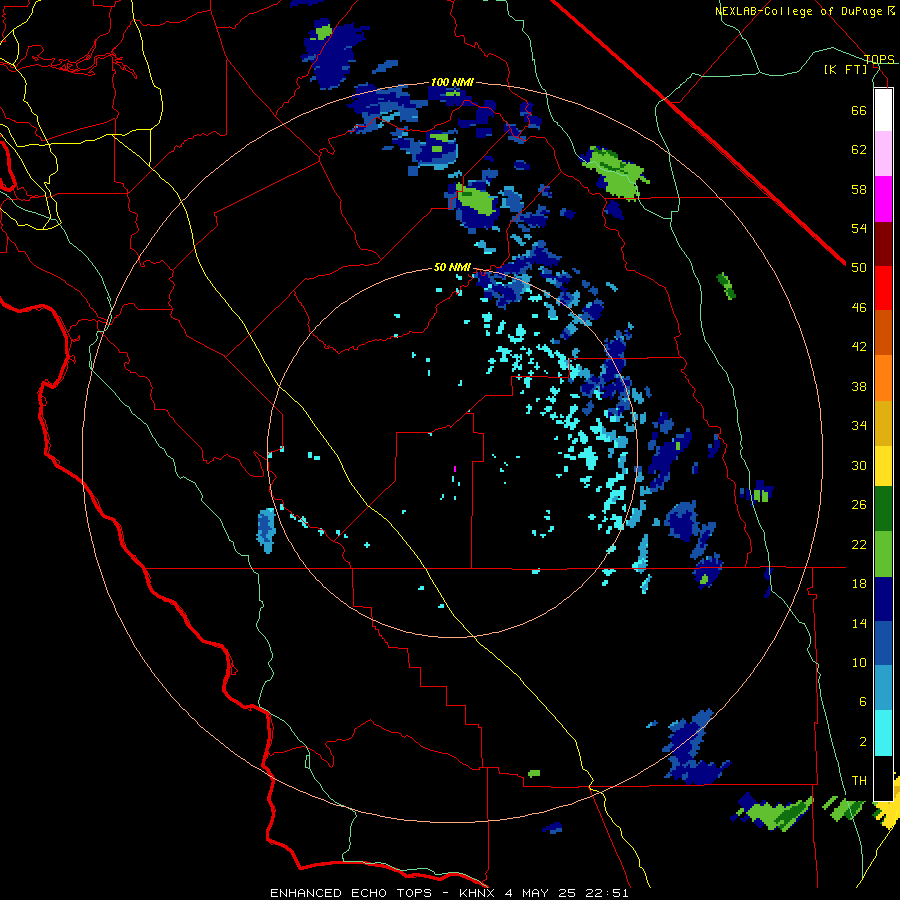The width and height of the screenshot is (900, 900).
Task: Click the legend value 62
Action: click(x=859, y=150)
